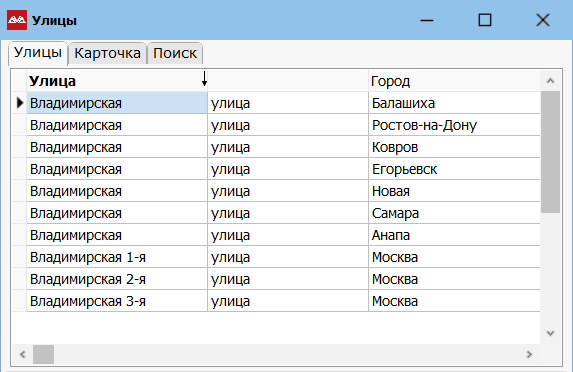This screenshot has width=573, height=372.
Task: Select the Улицы tab
Action: click(38, 53)
